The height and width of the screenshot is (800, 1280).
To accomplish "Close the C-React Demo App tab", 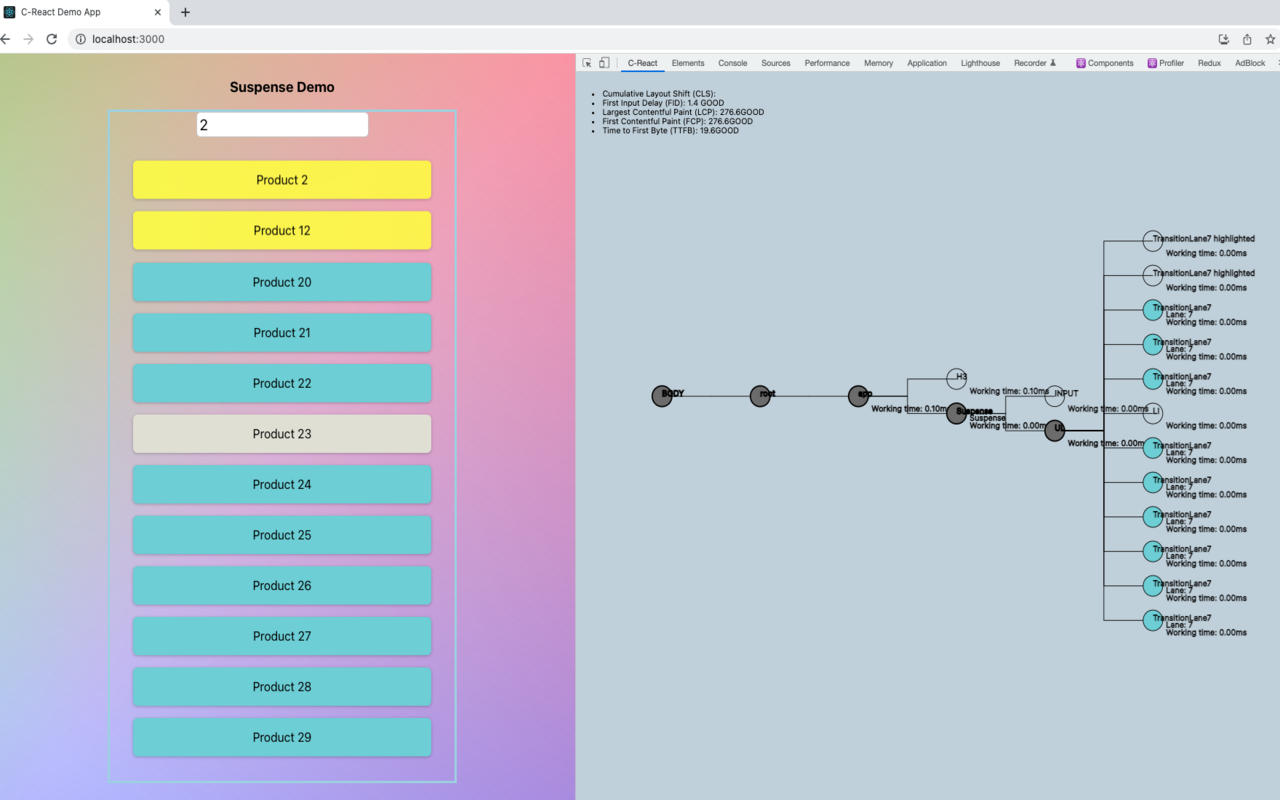I will [157, 12].
